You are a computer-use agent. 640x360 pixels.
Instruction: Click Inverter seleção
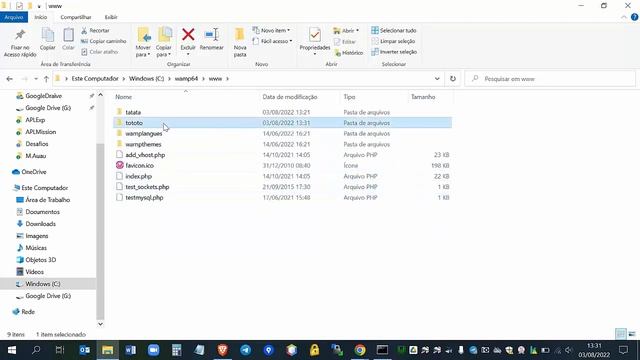(394, 52)
